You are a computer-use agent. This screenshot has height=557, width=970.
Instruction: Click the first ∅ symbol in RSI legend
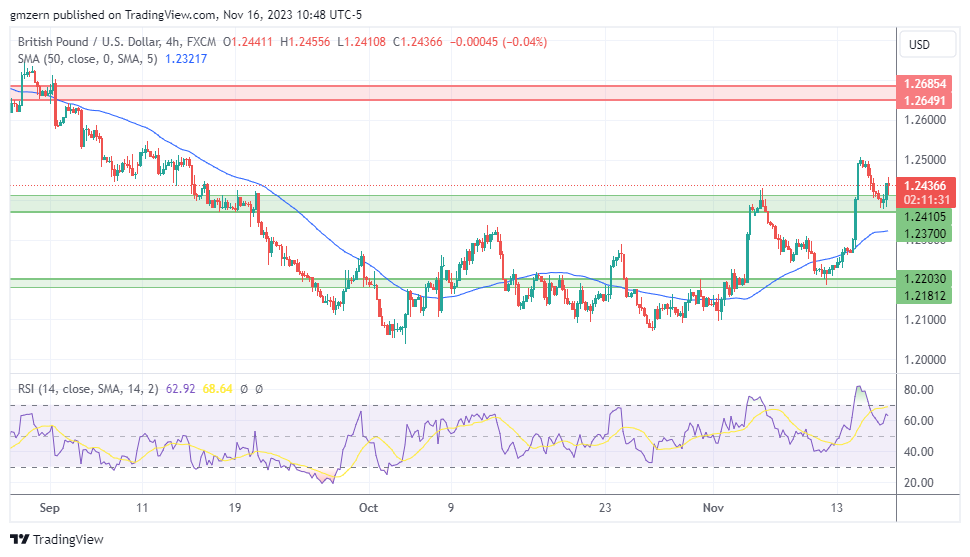(x=244, y=389)
